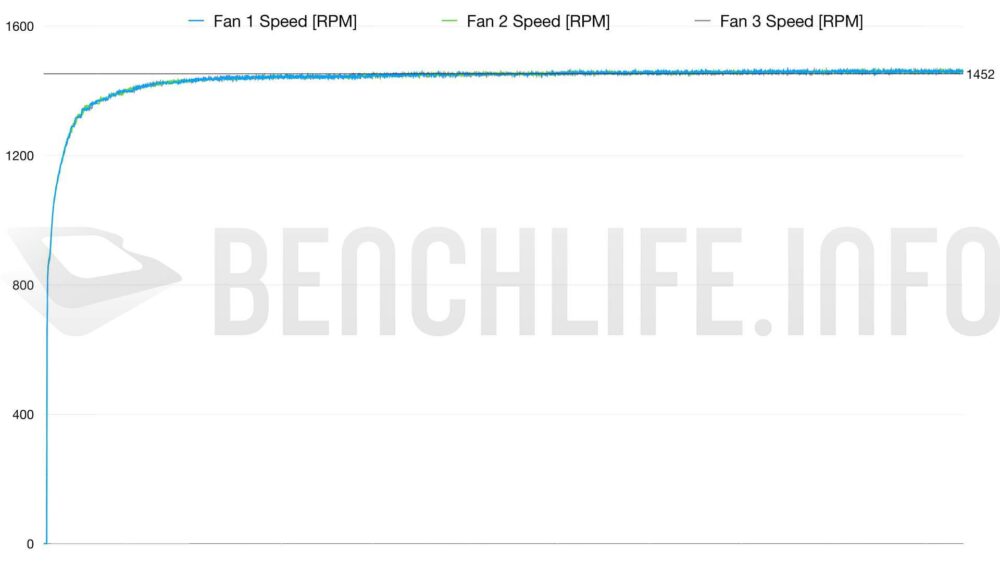The image size is (1000, 563).
Task: Click the gray Fan 3 legend color line
Action: [x=702, y=21]
